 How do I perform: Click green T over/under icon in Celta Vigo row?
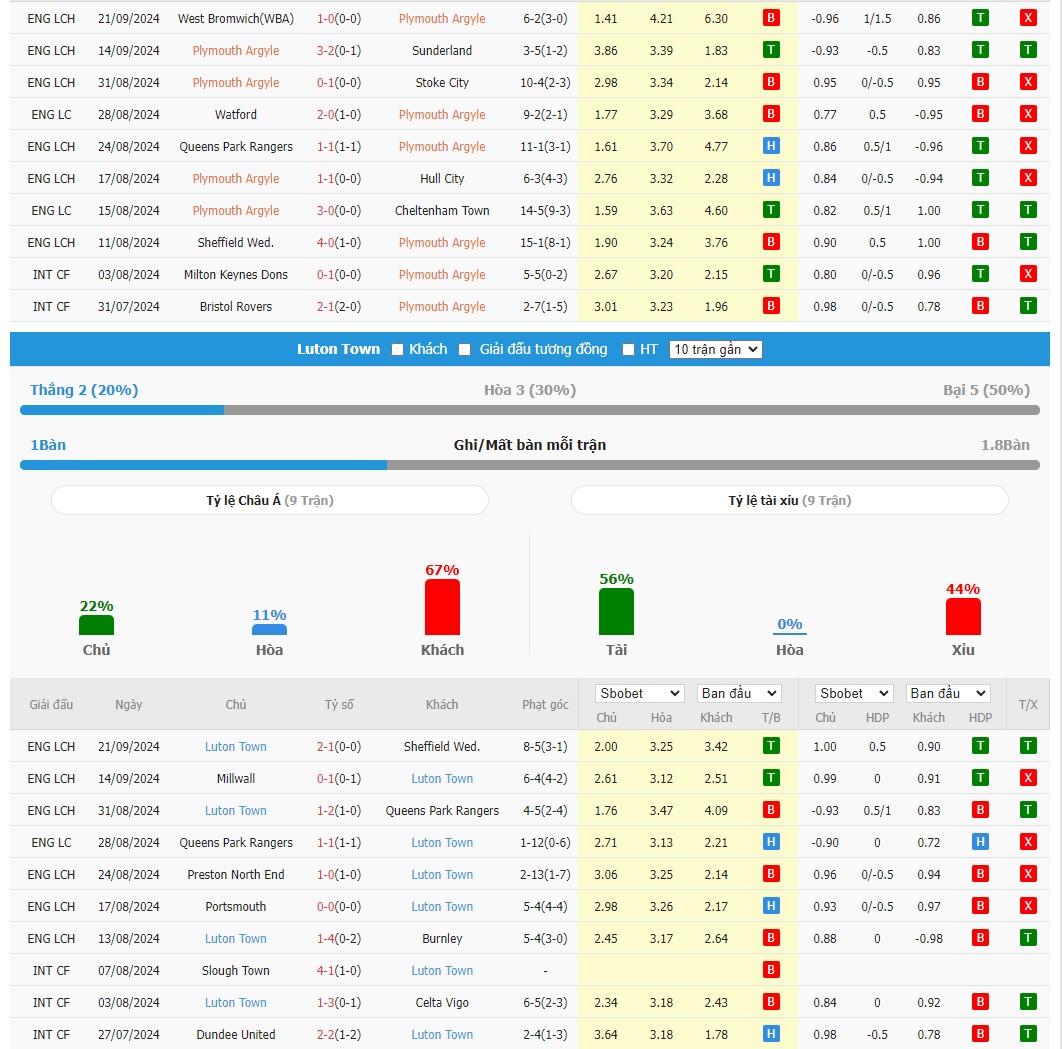1028,1002
